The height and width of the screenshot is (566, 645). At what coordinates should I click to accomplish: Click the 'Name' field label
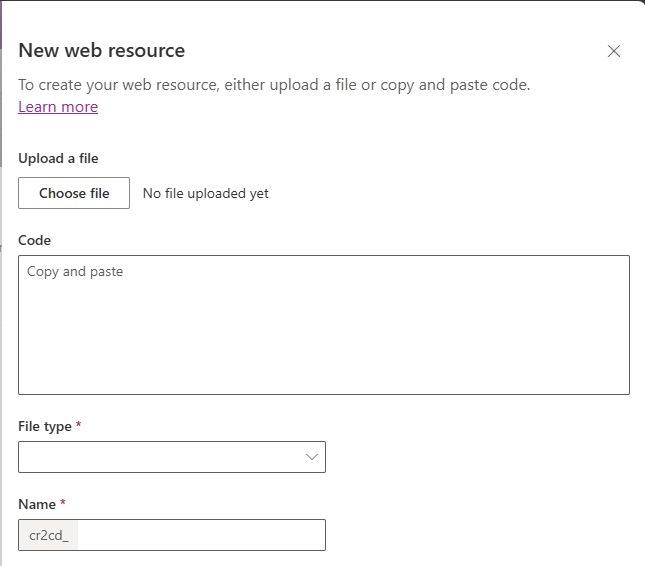click(37, 504)
